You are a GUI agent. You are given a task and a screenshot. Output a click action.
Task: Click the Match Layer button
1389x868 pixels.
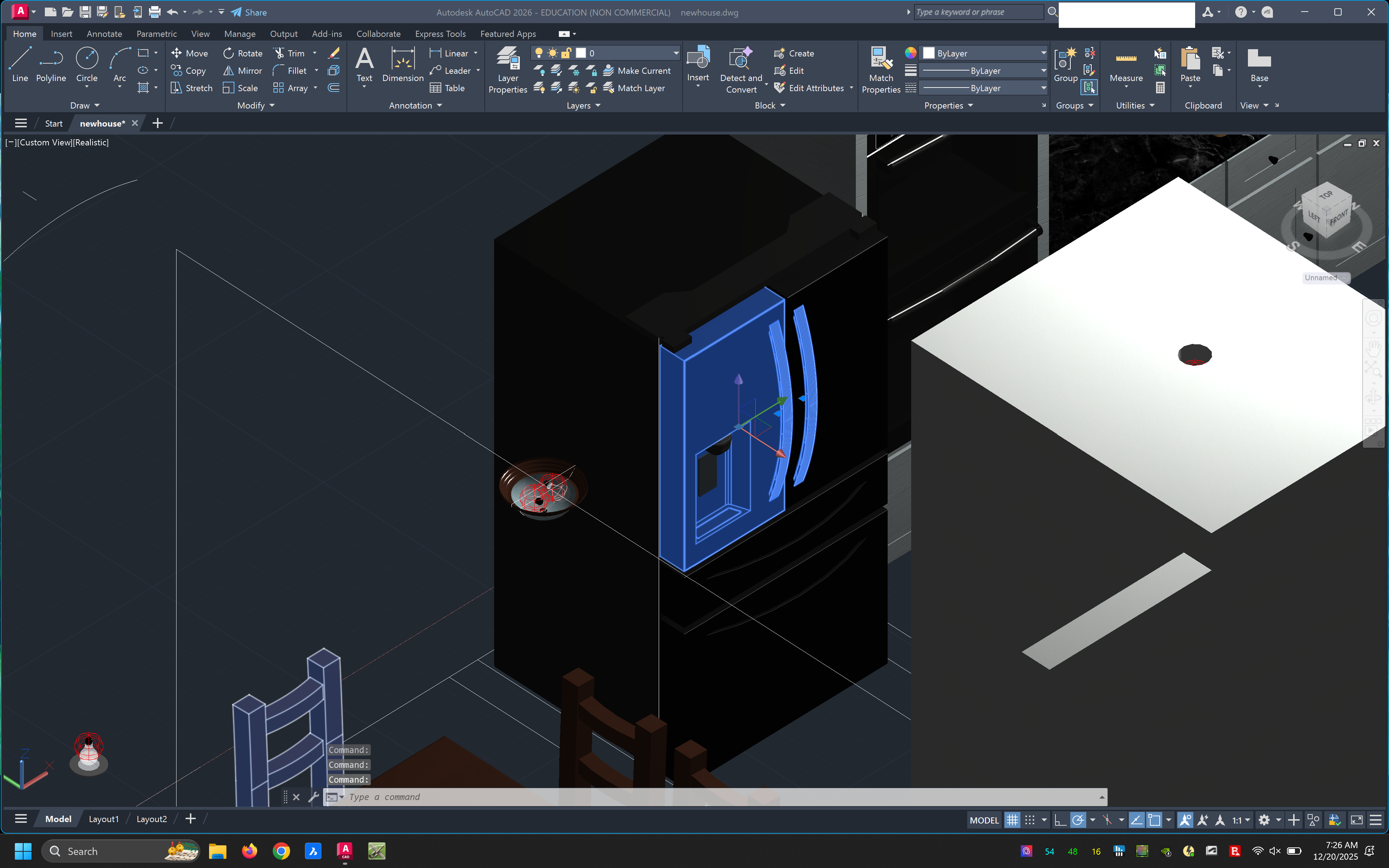[x=634, y=88]
